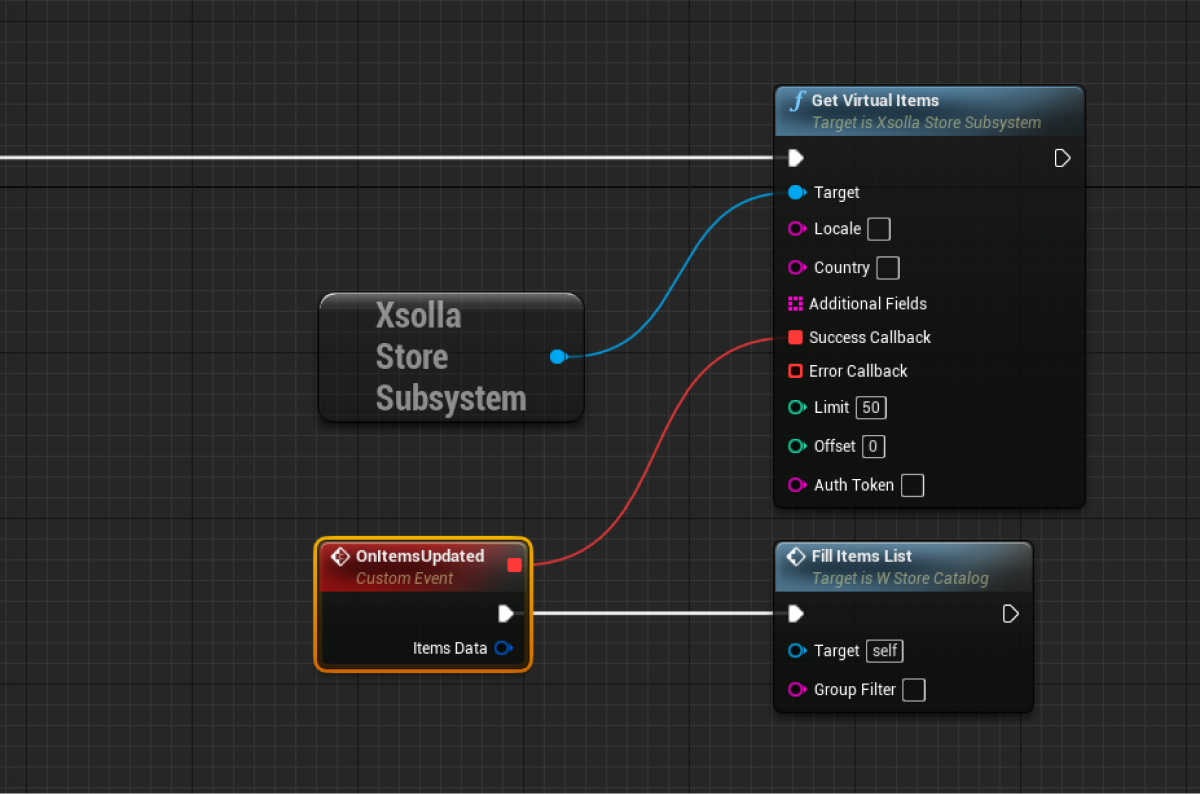Click the blue Target pin on Get Virtual Items
The image size is (1200, 794).
point(796,192)
